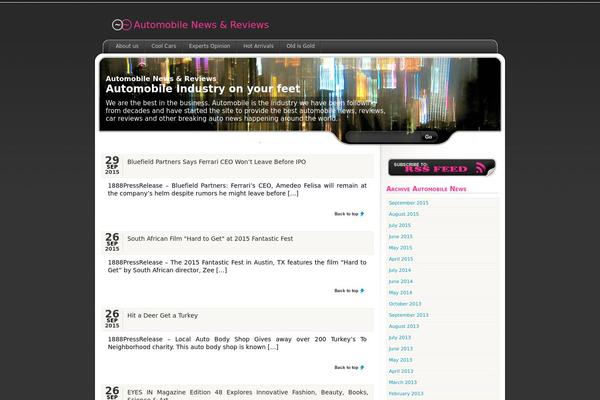The image size is (600, 400).
Task: Open the June 2013 archive
Action: (x=400, y=349)
